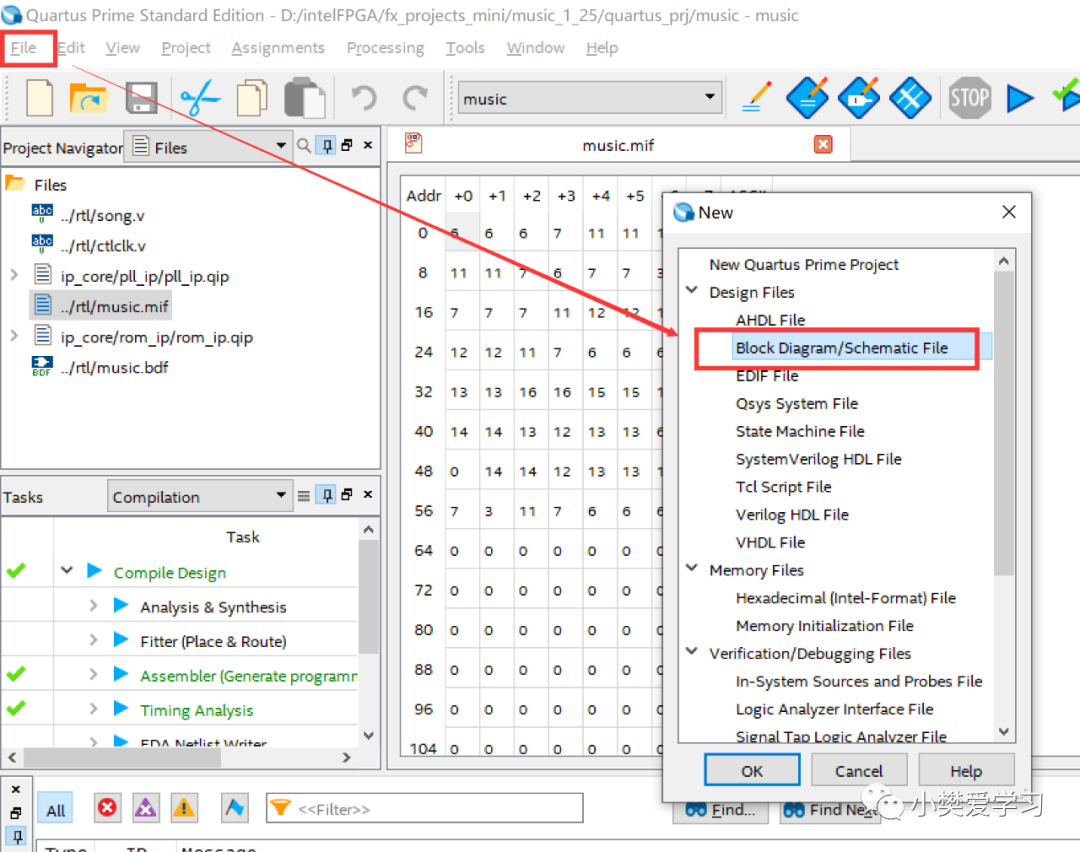This screenshot has height=852, width=1080.
Task: Select New Quartus Prime Project entry
Action: click(x=804, y=264)
